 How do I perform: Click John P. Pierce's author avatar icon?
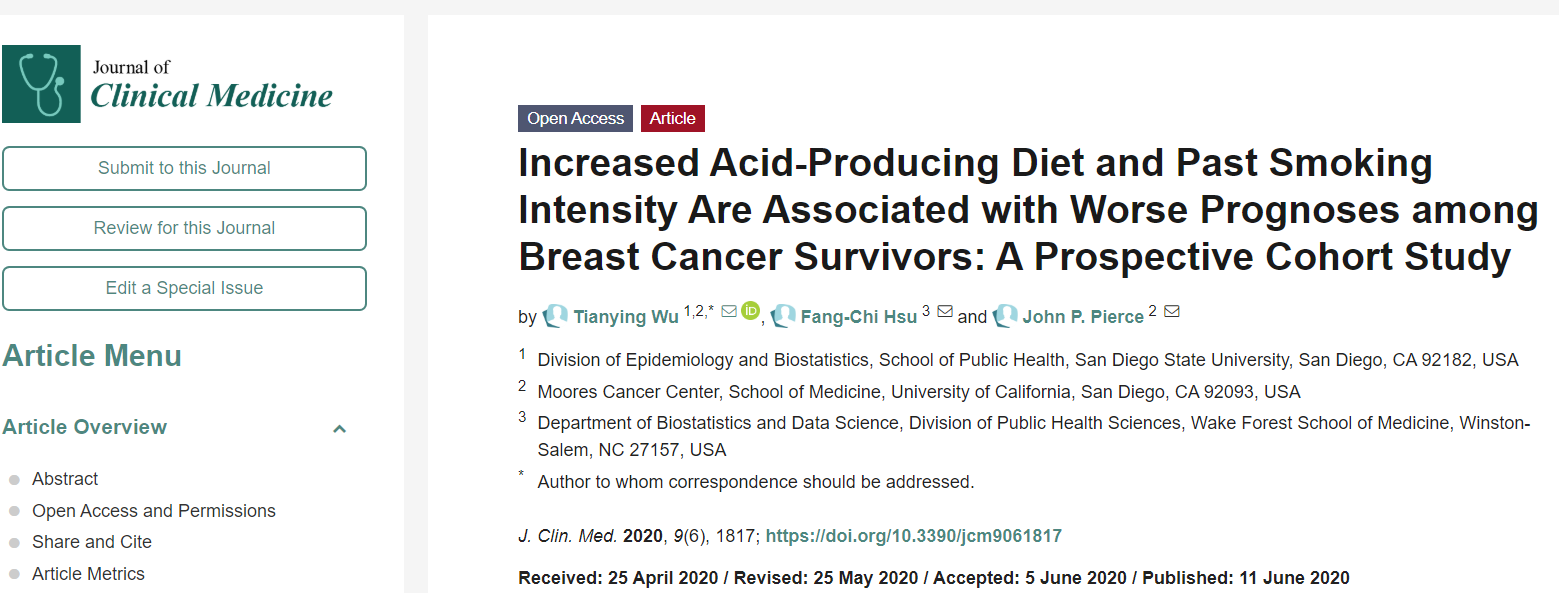1005,316
